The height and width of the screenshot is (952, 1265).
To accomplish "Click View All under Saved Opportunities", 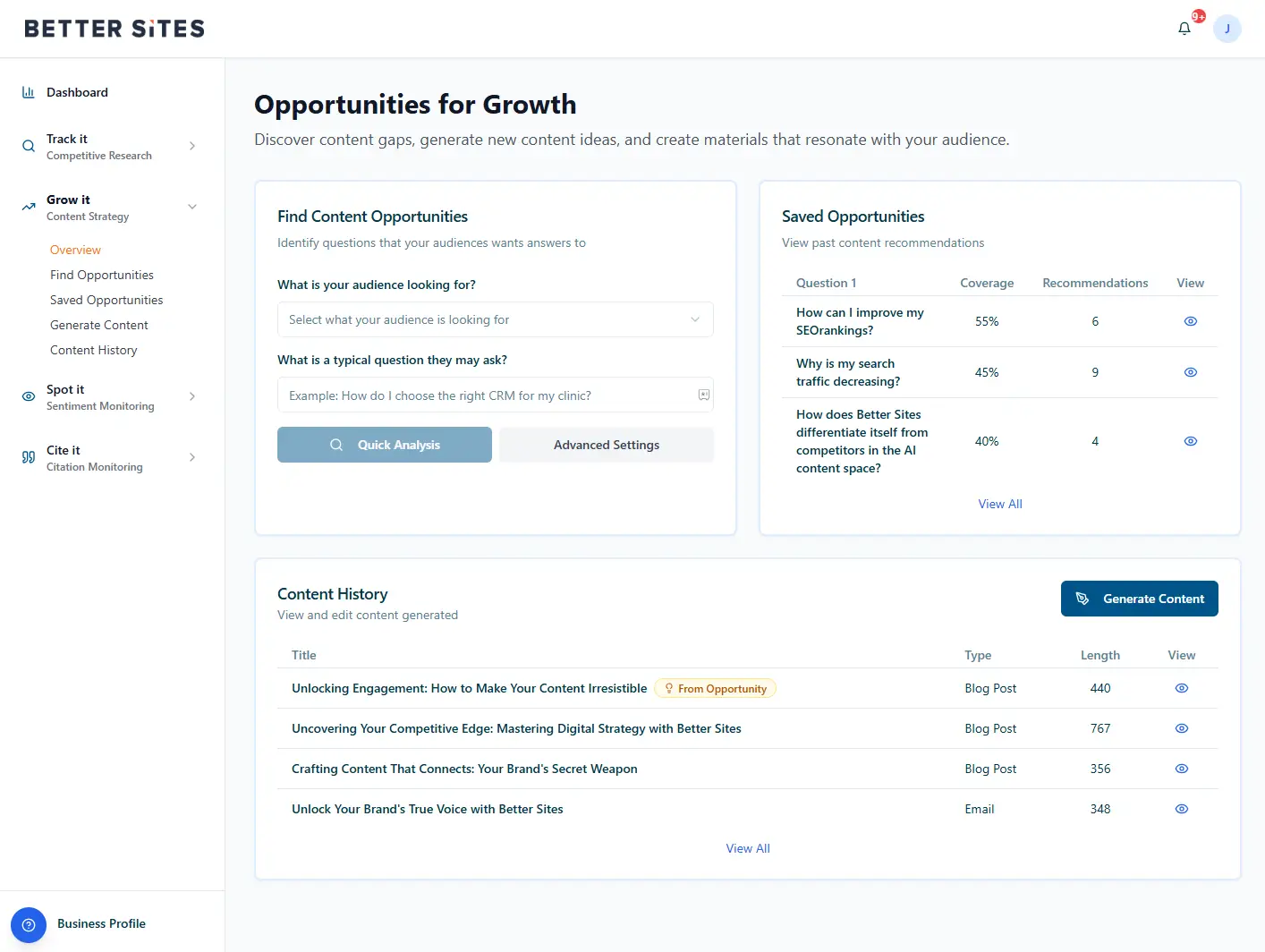I will 999,504.
